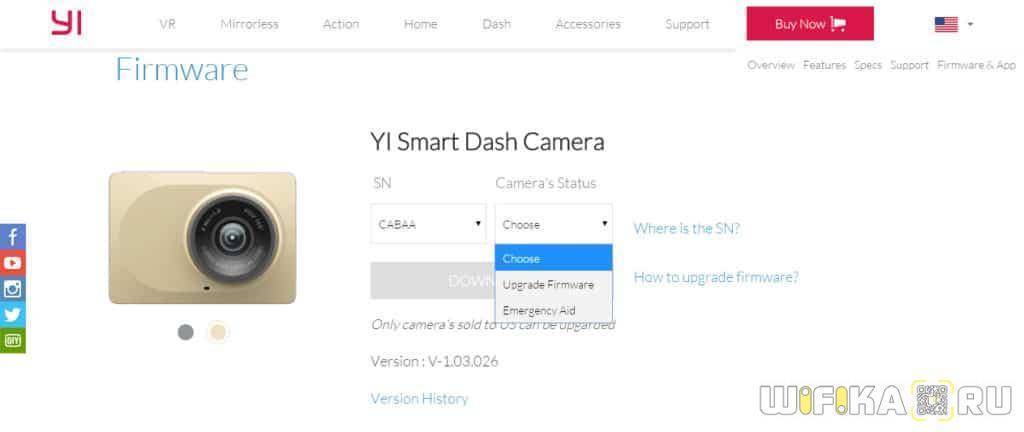Click the YI logo icon
The image size is (1024, 432).
[x=66, y=22]
